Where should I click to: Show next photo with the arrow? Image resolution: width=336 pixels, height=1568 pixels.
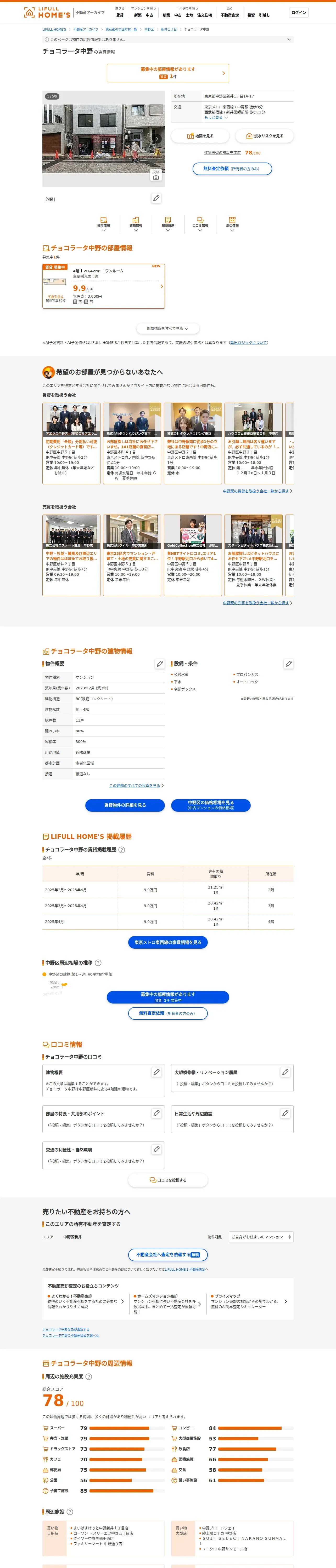[157, 138]
